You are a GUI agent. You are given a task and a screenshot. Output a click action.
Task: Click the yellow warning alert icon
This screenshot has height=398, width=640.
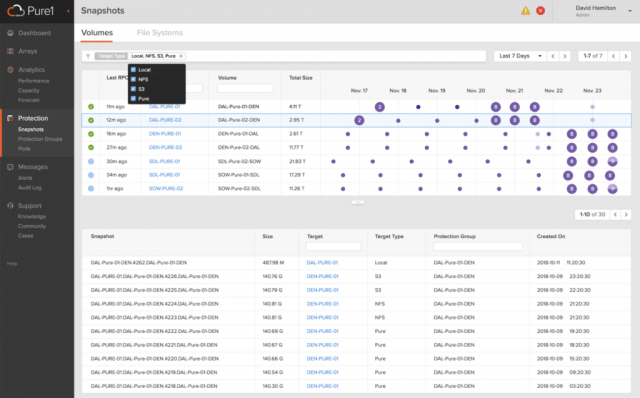(x=525, y=11)
